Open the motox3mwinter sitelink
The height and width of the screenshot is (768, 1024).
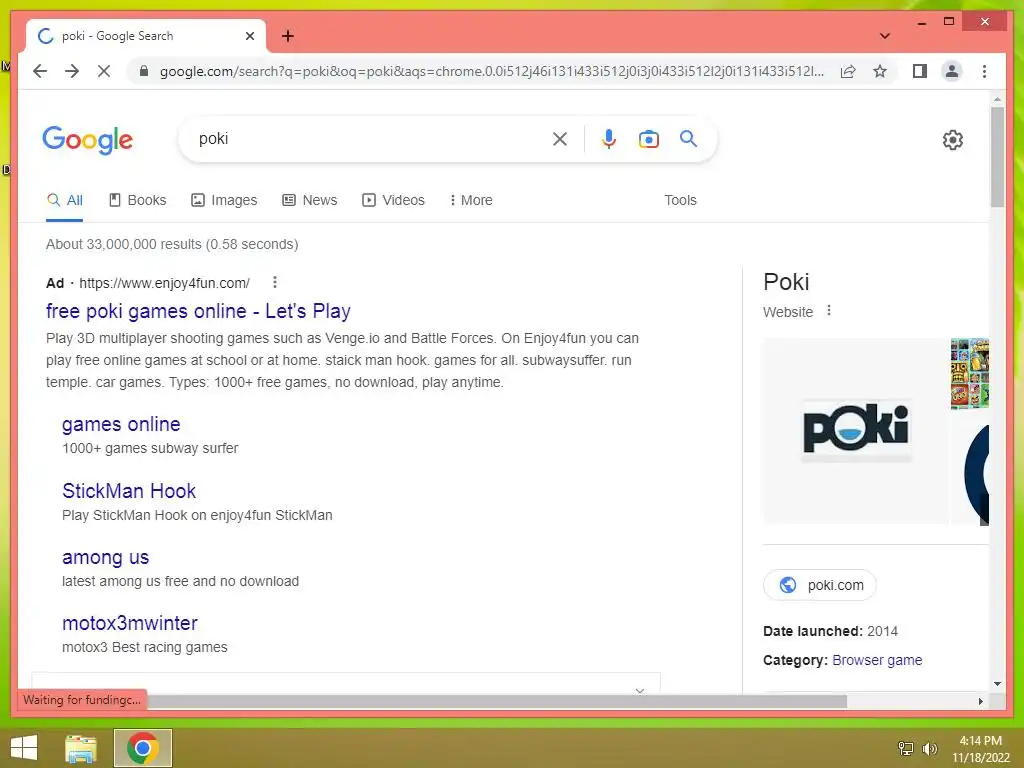pos(129,624)
